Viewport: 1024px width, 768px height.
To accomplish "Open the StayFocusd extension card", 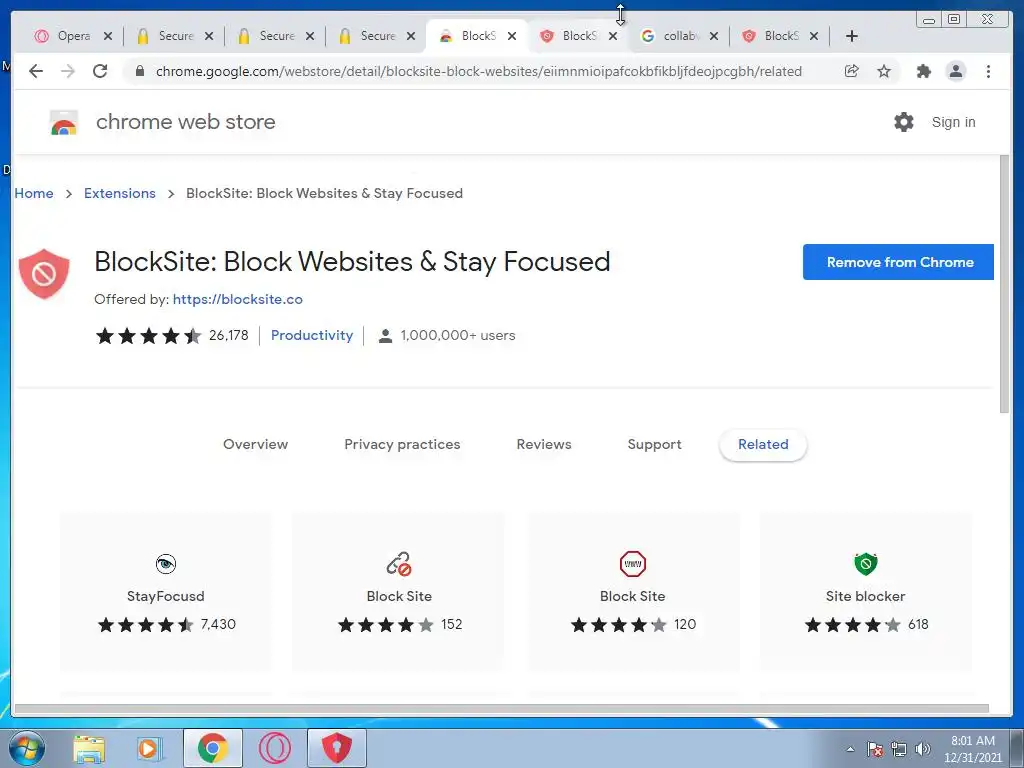I will [166, 592].
